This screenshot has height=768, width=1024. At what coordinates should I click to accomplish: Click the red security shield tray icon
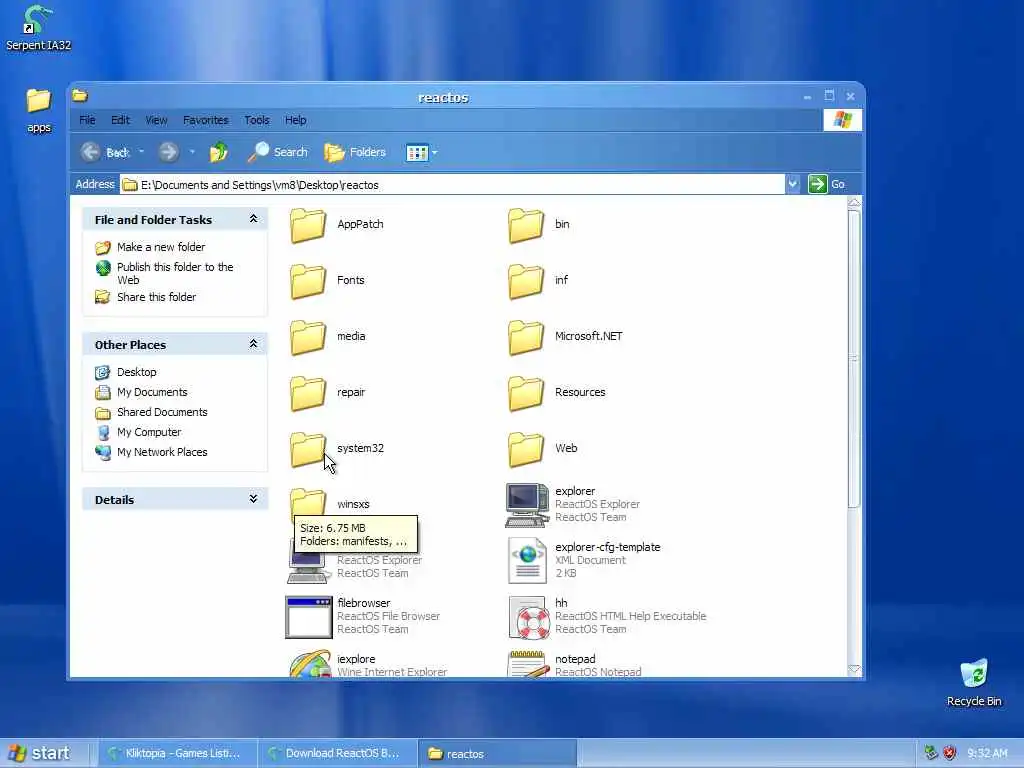[950, 753]
